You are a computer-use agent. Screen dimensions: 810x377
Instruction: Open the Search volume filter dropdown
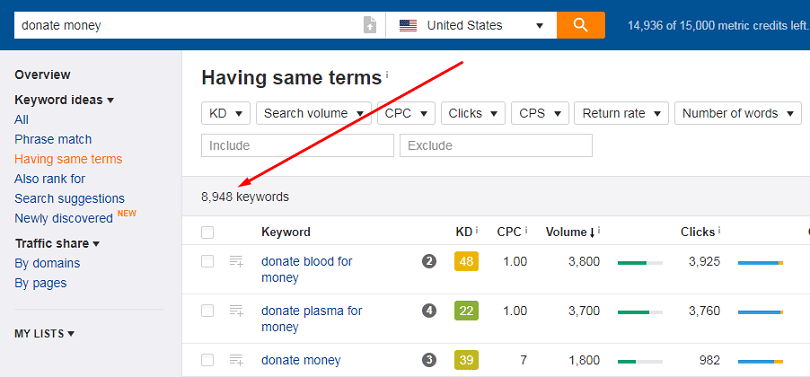pyautogui.click(x=314, y=113)
